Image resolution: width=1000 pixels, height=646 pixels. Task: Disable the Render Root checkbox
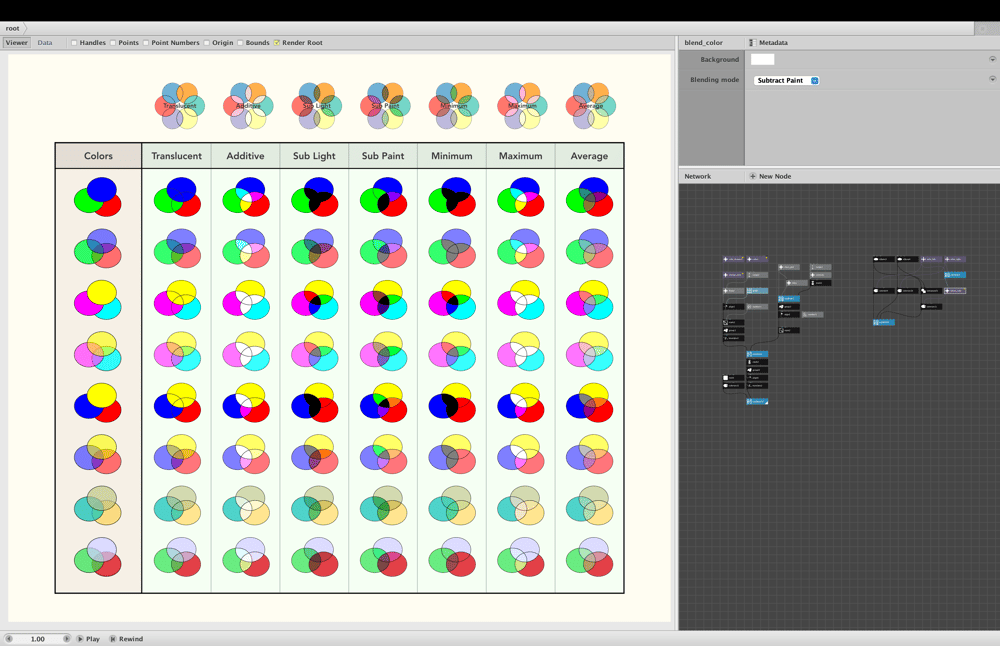tap(277, 43)
